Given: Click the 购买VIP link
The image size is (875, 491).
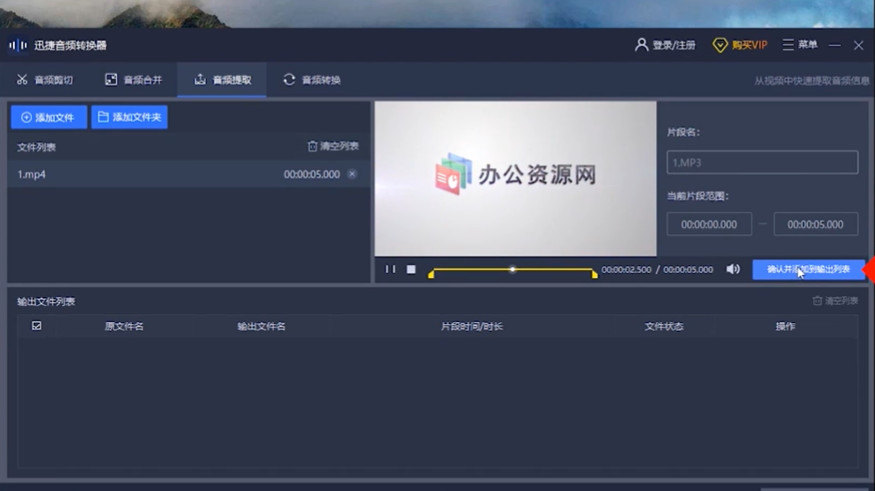Looking at the screenshot, I should point(749,45).
